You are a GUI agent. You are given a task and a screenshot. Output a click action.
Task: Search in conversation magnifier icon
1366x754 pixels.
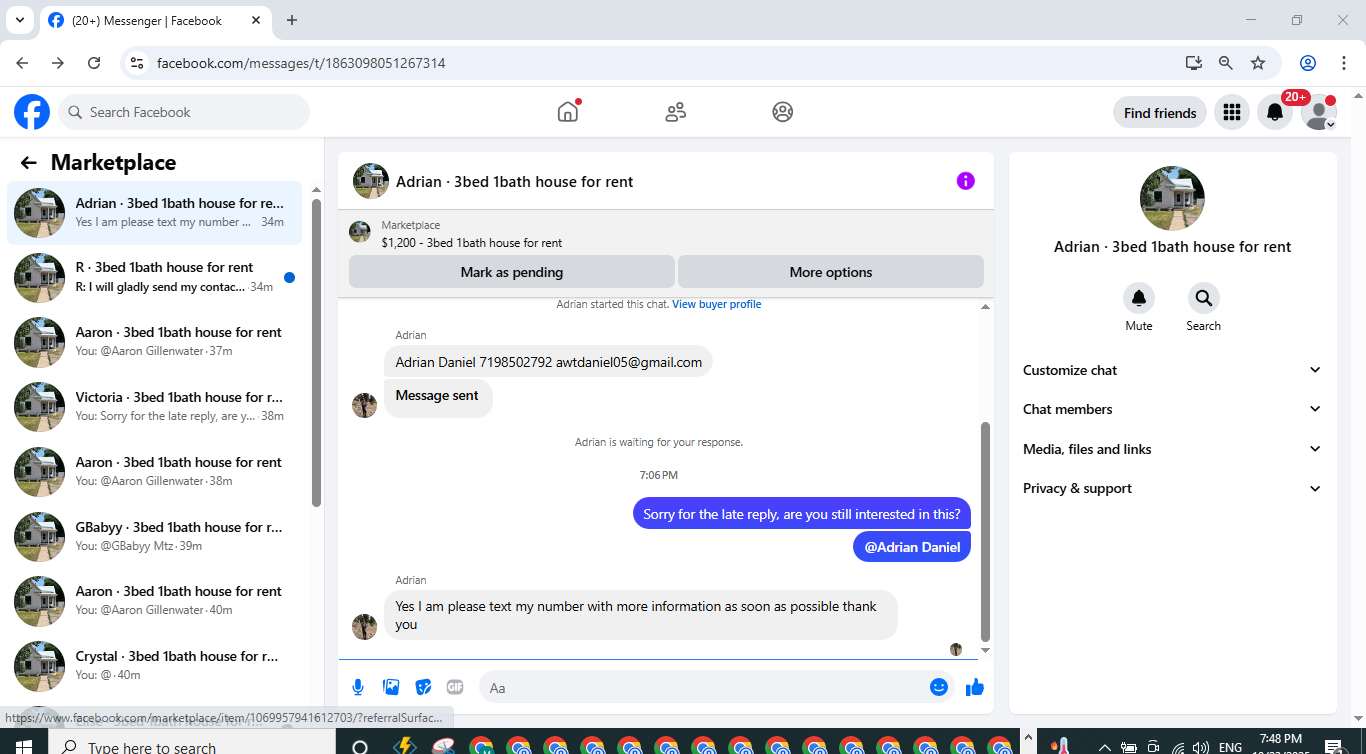click(x=1204, y=298)
